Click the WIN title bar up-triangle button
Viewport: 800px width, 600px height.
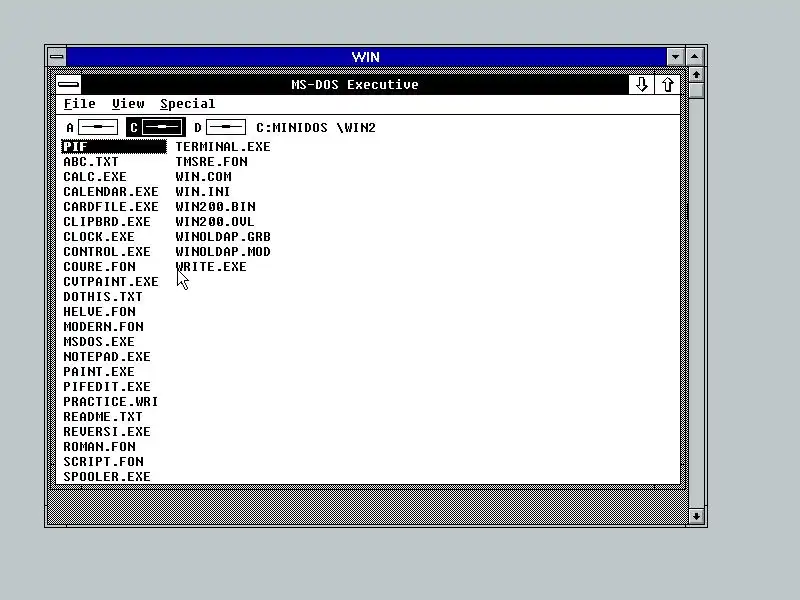click(x=694, y=57)
